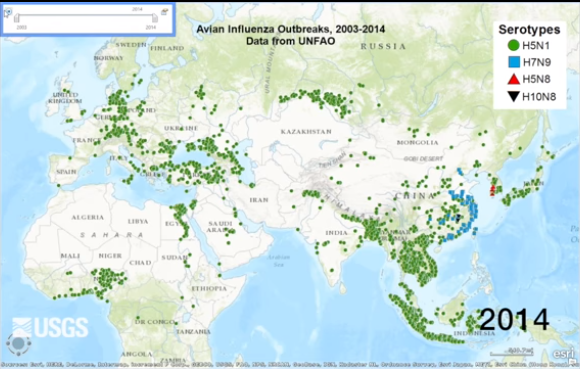Click the black H10N8 triangle legend symbol

[513, 97]
